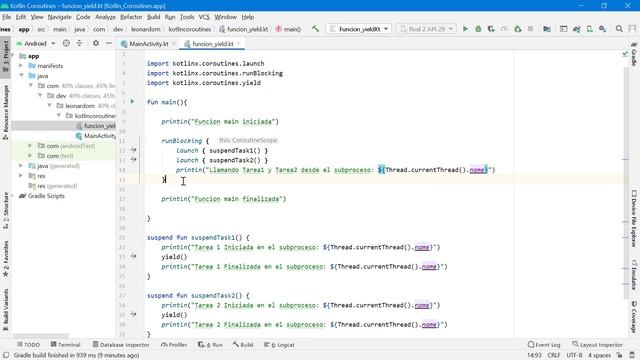Click the Project panel horizontal scrollbar
The height and width of the screenshot is (360, 640).
(x=40, y=336)
